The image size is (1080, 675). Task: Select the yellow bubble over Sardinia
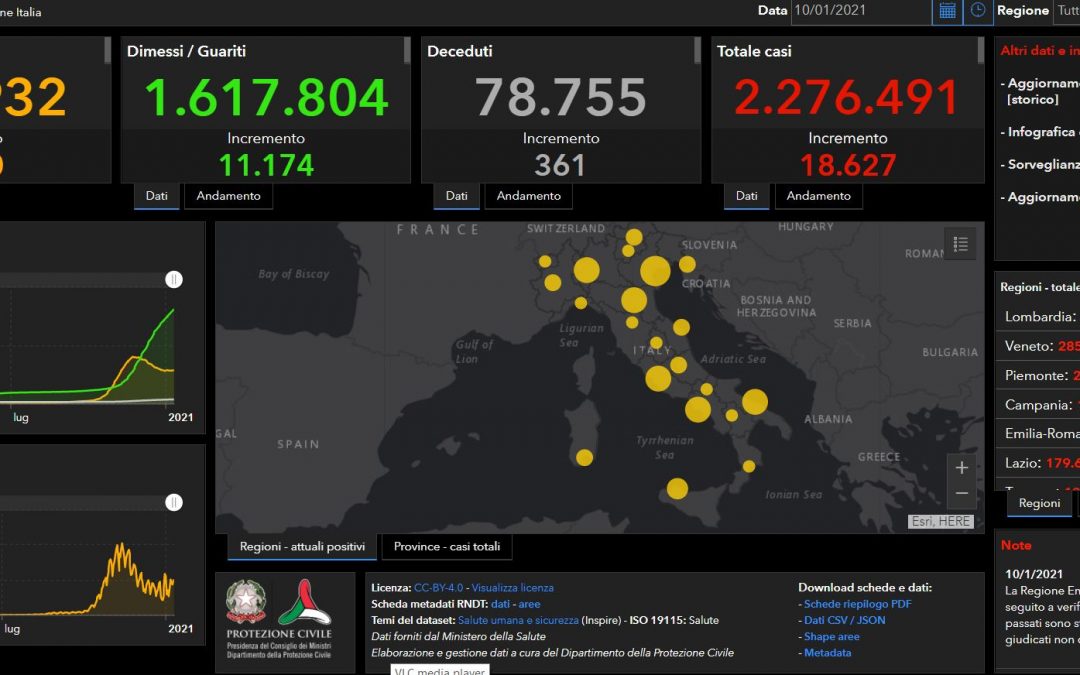coord(584,457)
